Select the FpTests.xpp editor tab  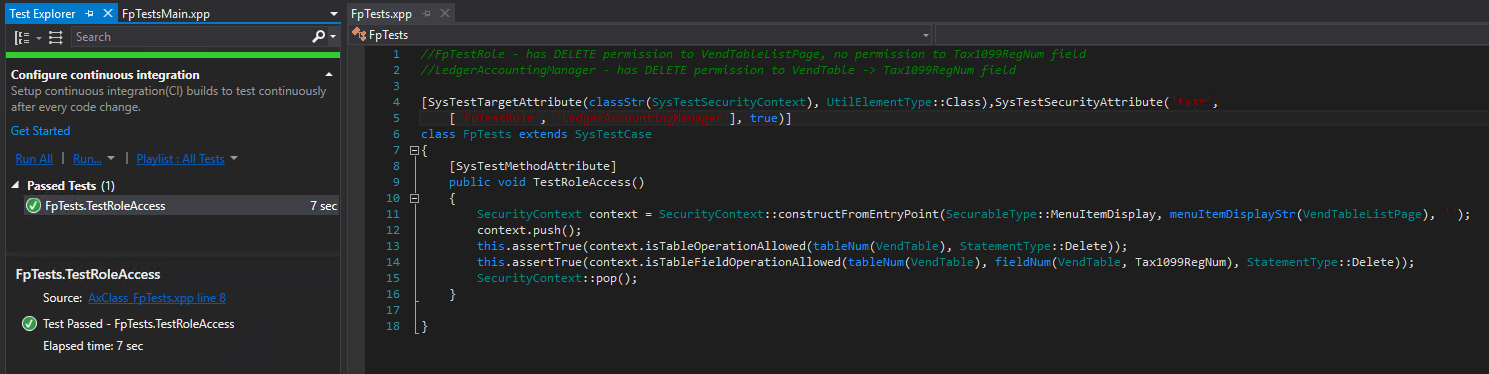click(381, 14)
